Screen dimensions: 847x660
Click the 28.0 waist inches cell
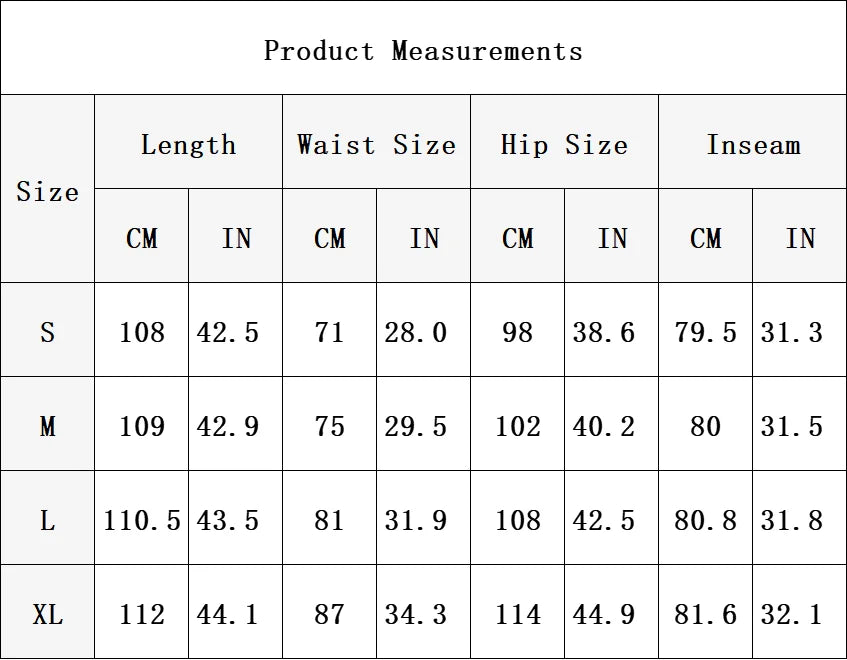point(424,329)
